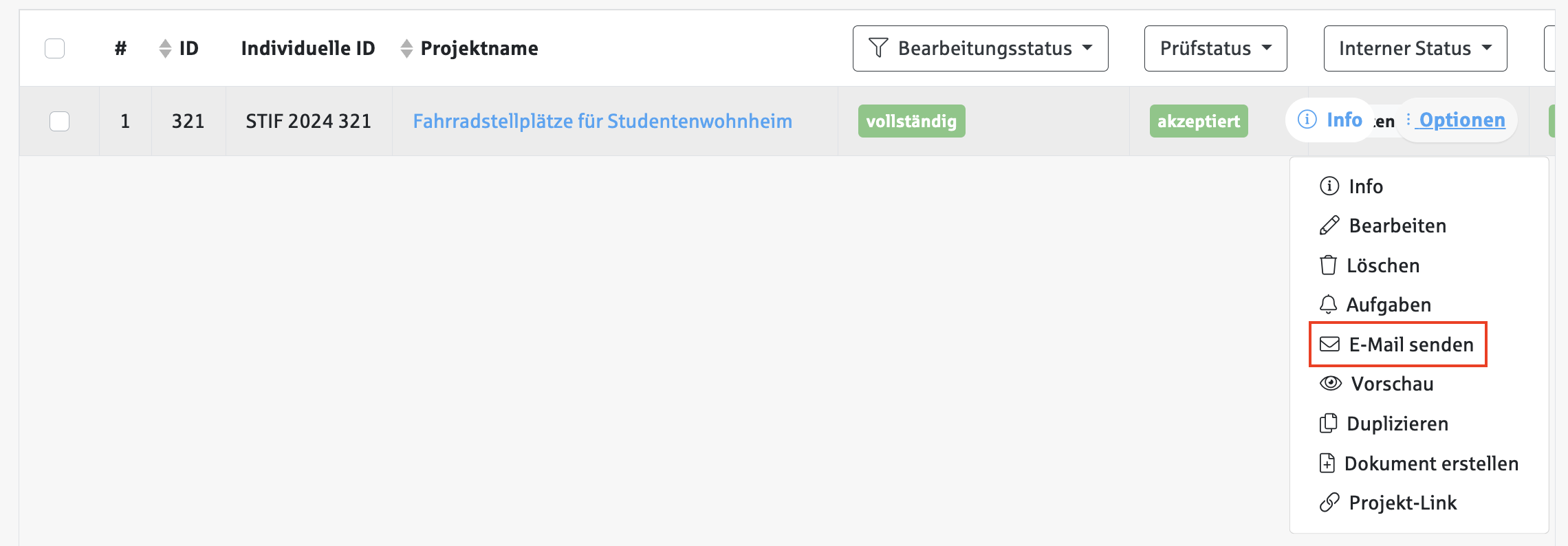Click the circled Info icon on the row
This screenshot has width=1568, height=546.
click(1305, 119)
